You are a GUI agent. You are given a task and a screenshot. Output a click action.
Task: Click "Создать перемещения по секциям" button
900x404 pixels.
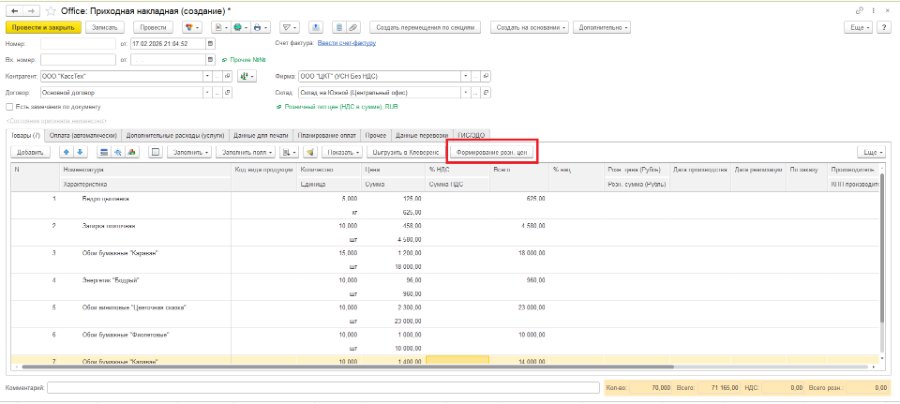coord(425,27)
